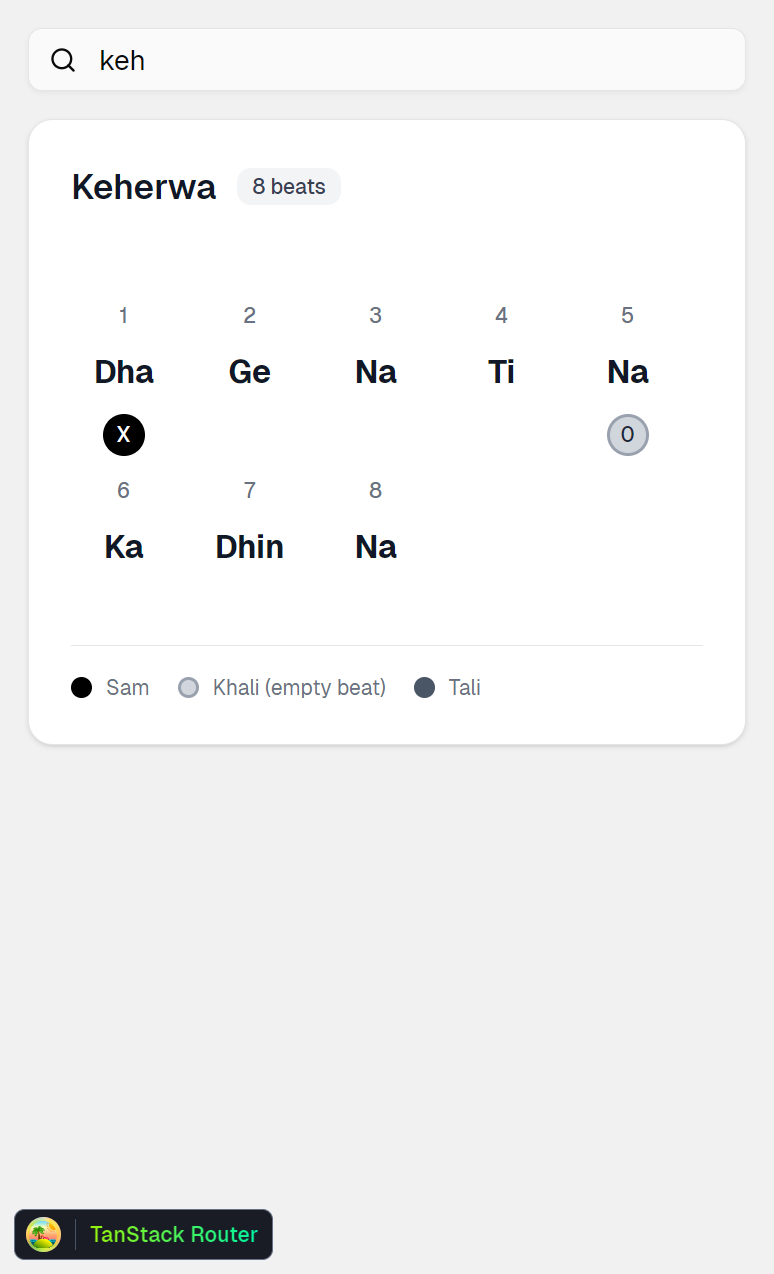Select the Ka syllable on beat 6
The image size is (774, 1274).
click(124, 547)
